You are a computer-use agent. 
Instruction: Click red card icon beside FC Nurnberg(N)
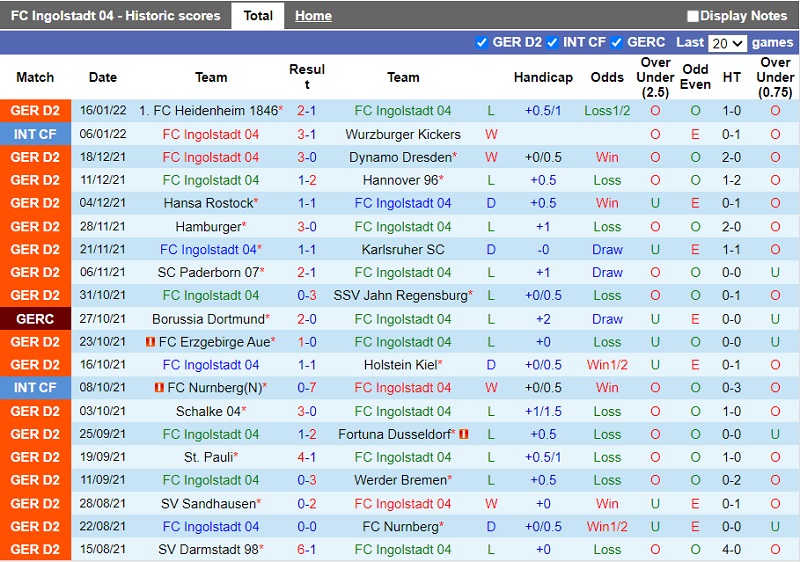pyautogui.click(x=159, y=388)
